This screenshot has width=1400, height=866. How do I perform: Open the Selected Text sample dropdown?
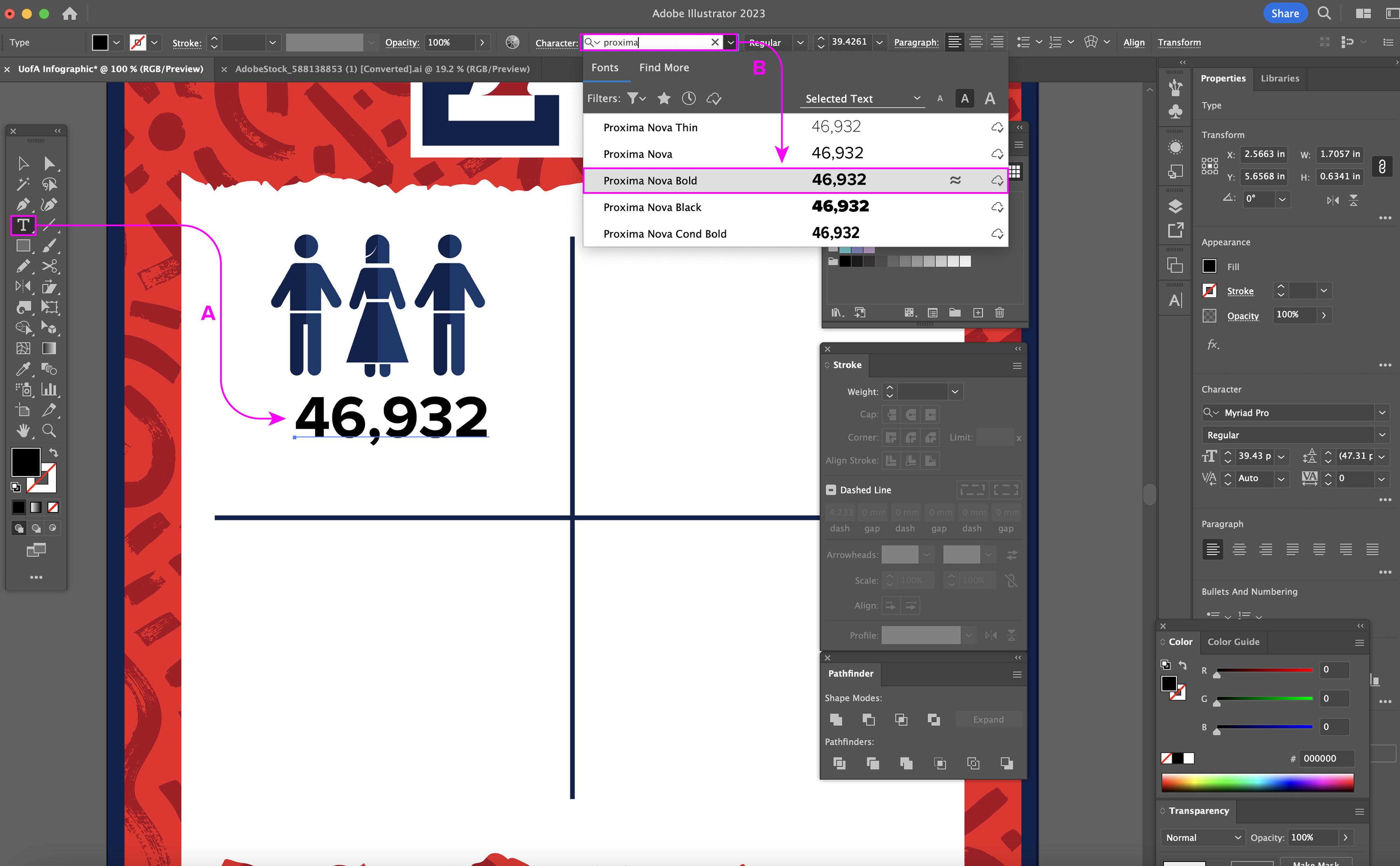862,99
